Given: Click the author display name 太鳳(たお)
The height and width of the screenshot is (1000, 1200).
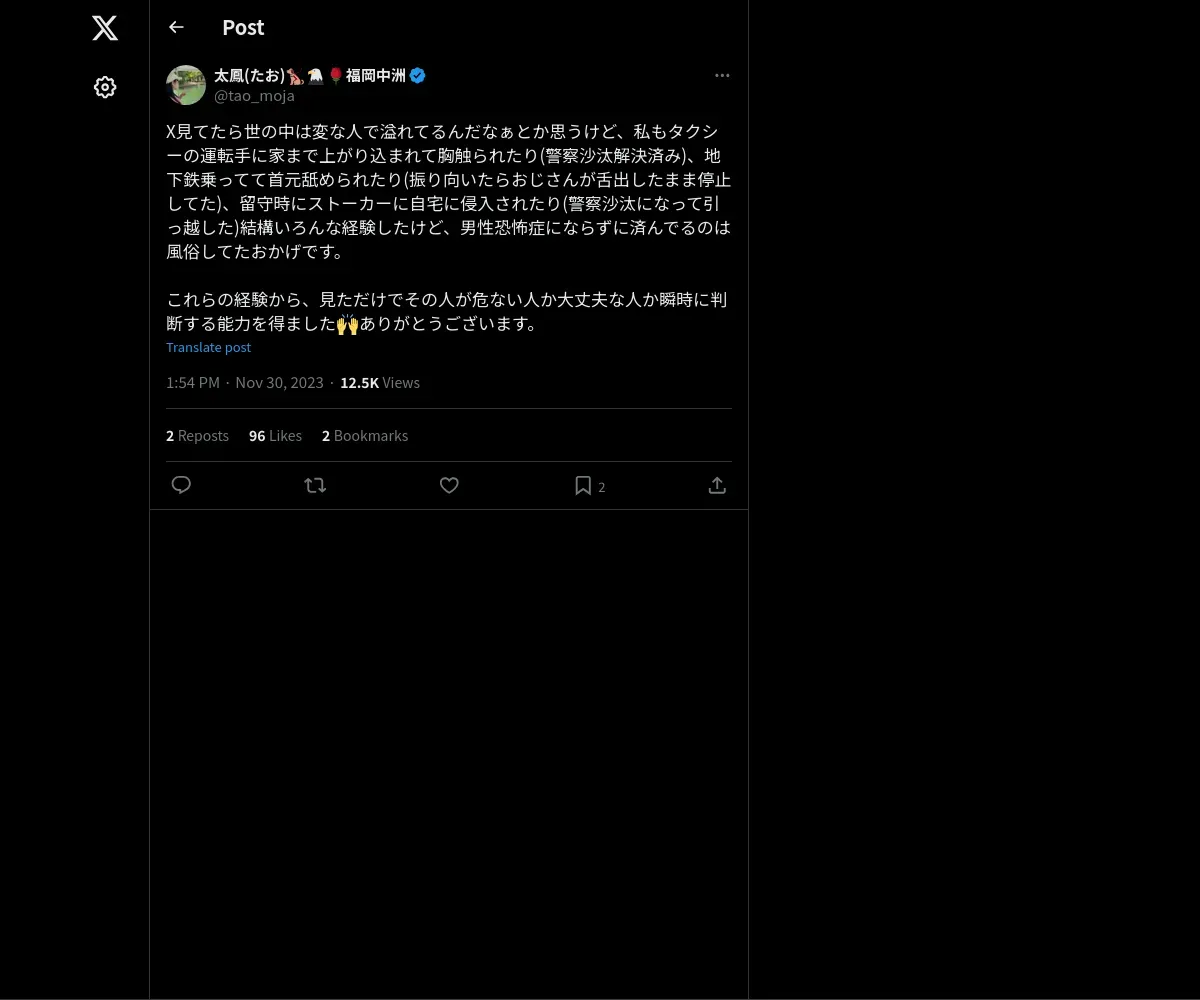Looking at the screenshot, I should click(249, 75).
